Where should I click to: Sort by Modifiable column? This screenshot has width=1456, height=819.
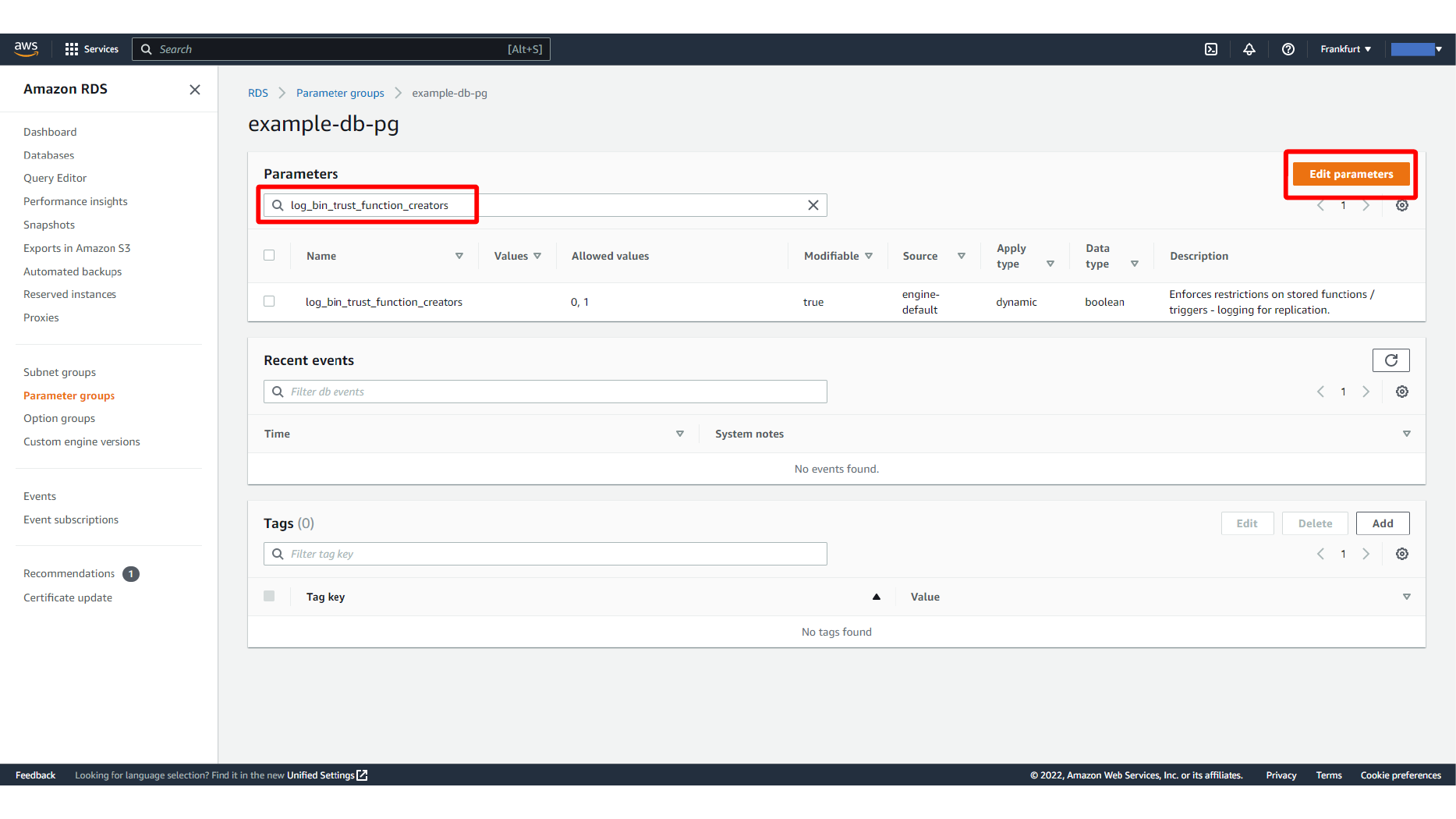pos(869,256)
